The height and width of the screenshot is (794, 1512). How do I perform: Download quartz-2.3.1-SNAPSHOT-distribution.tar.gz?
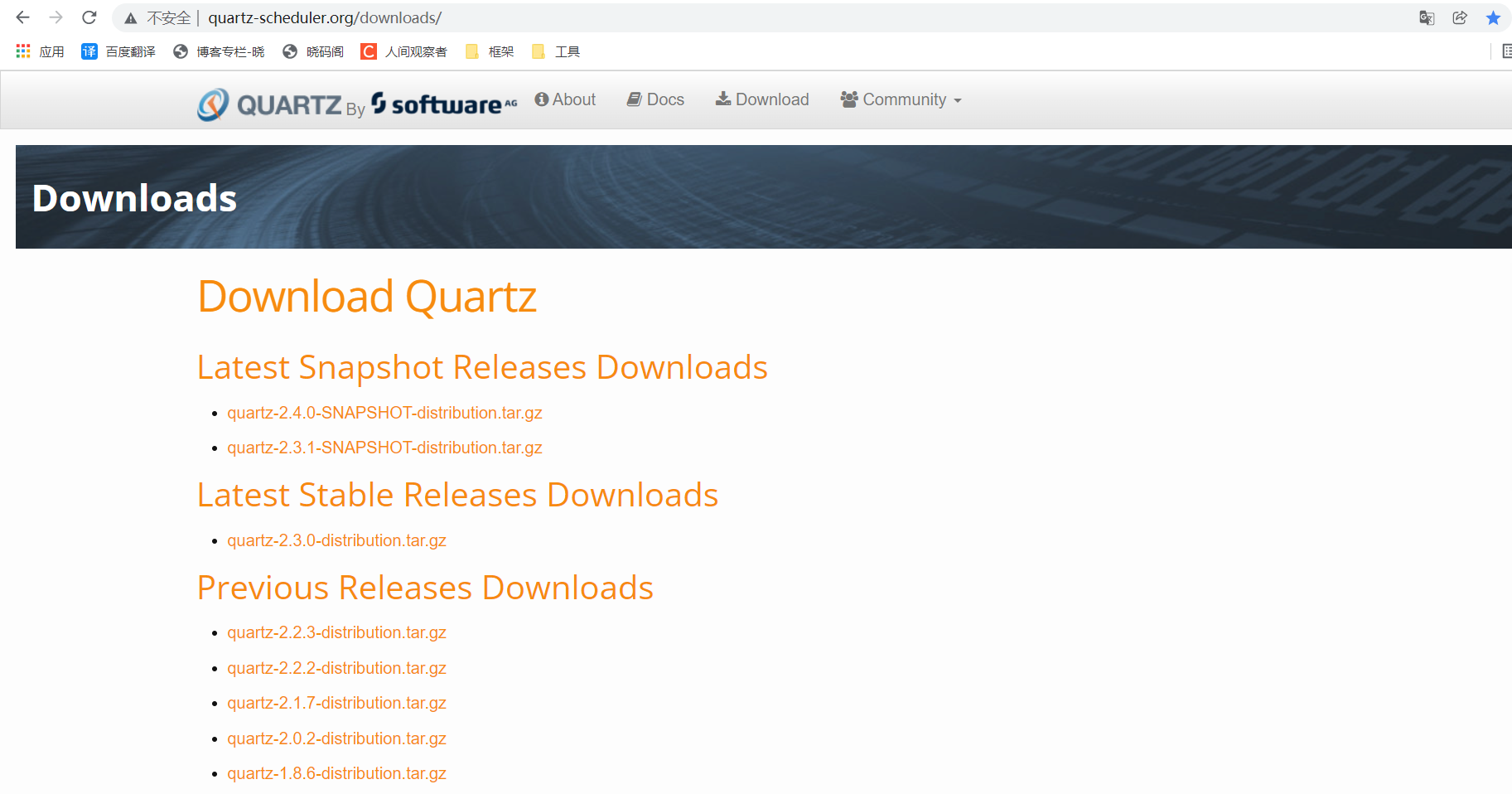coord(384,448)
